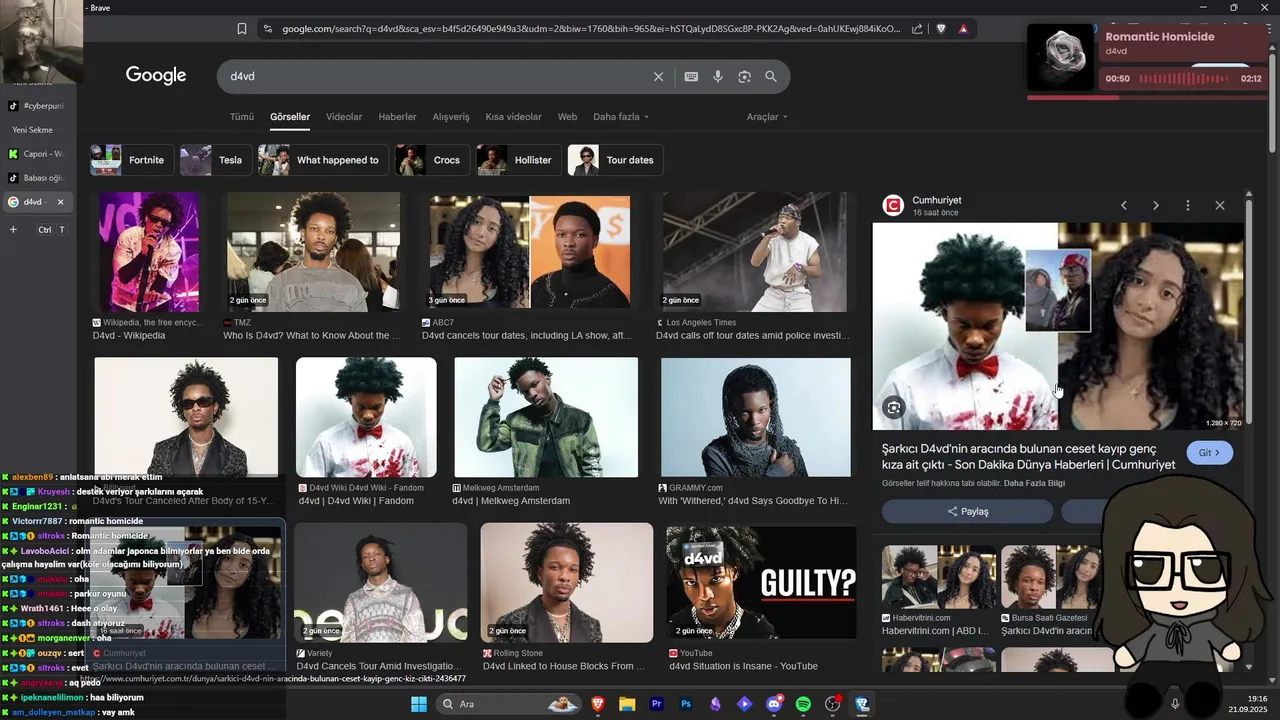Select the What happened to chip
1280x720 pixels.
tap(323, 160)
